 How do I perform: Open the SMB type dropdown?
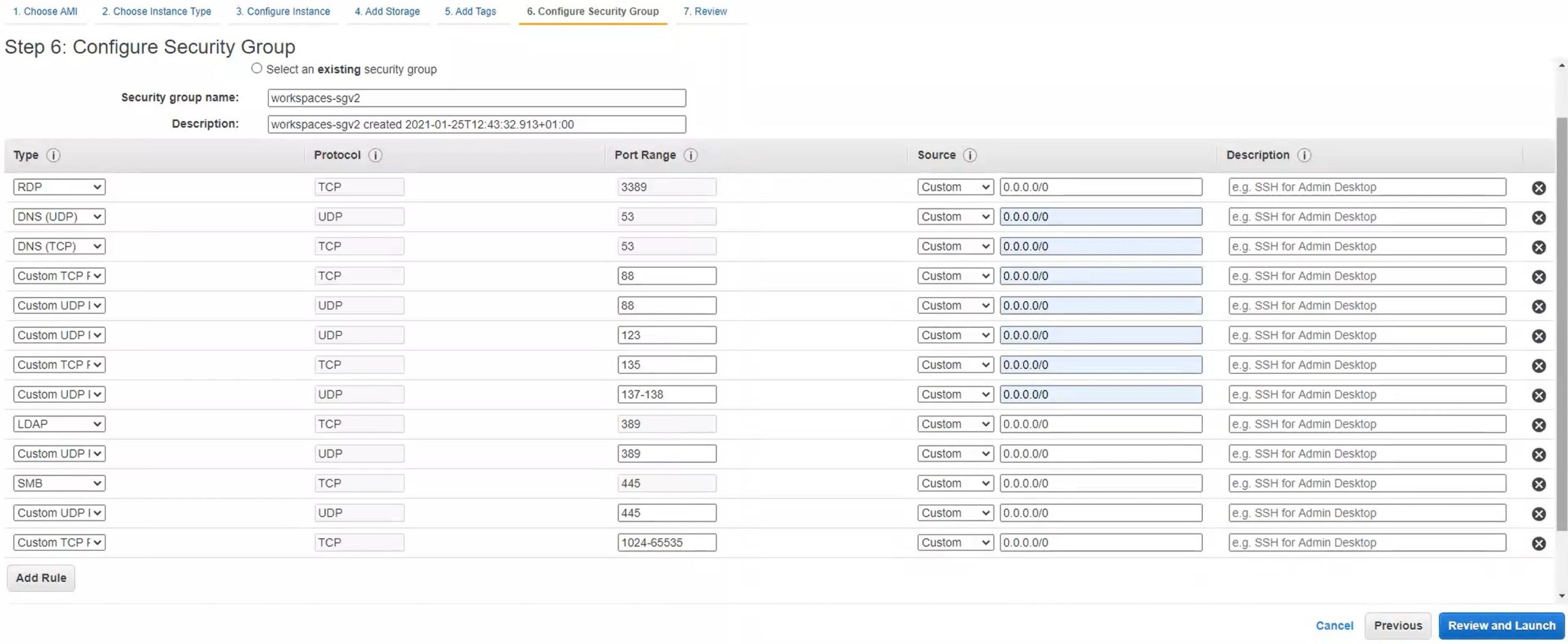[x=59, y=484]
